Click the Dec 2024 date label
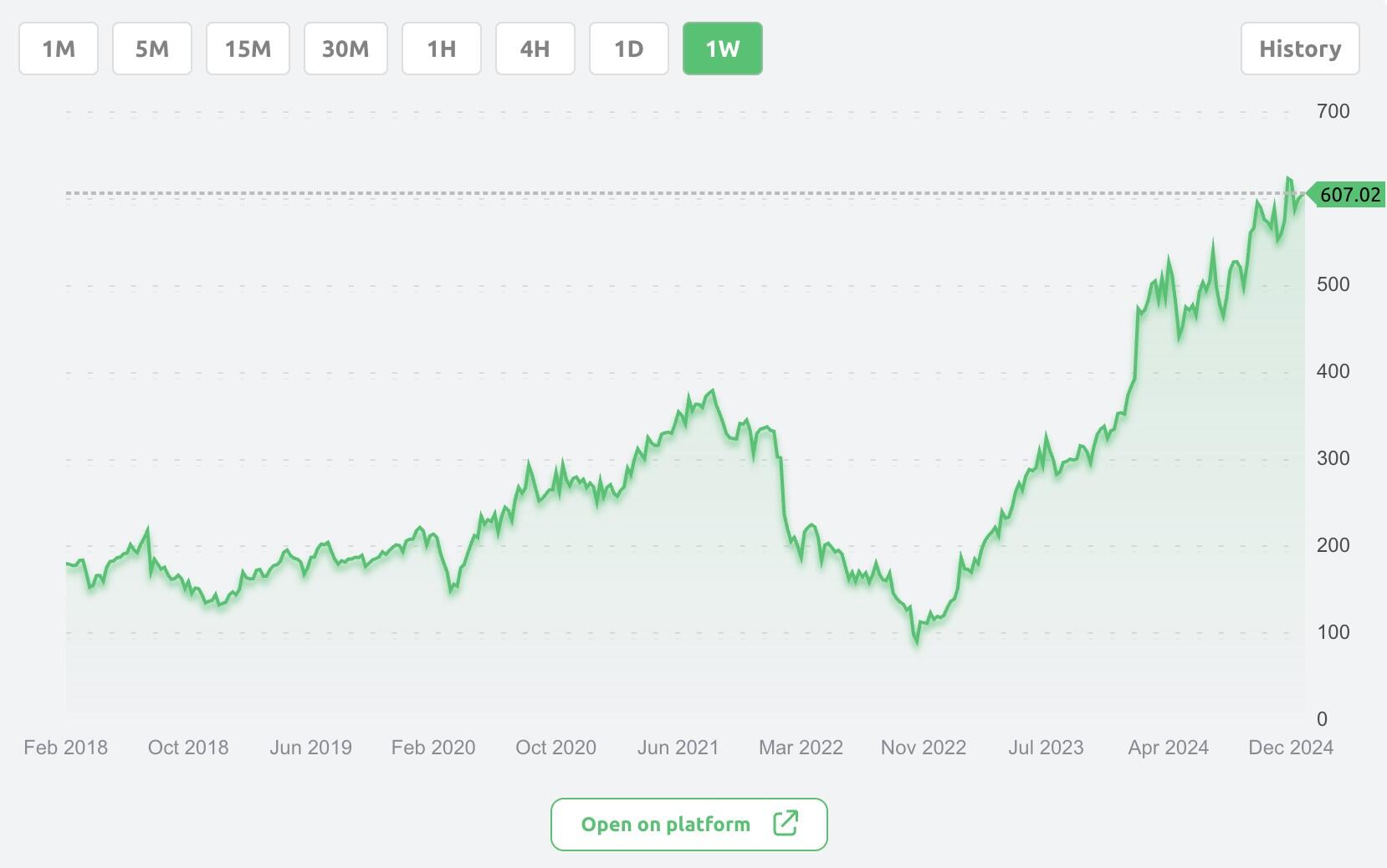This screenshot has height=868, width=1387. pos(1291,748)
